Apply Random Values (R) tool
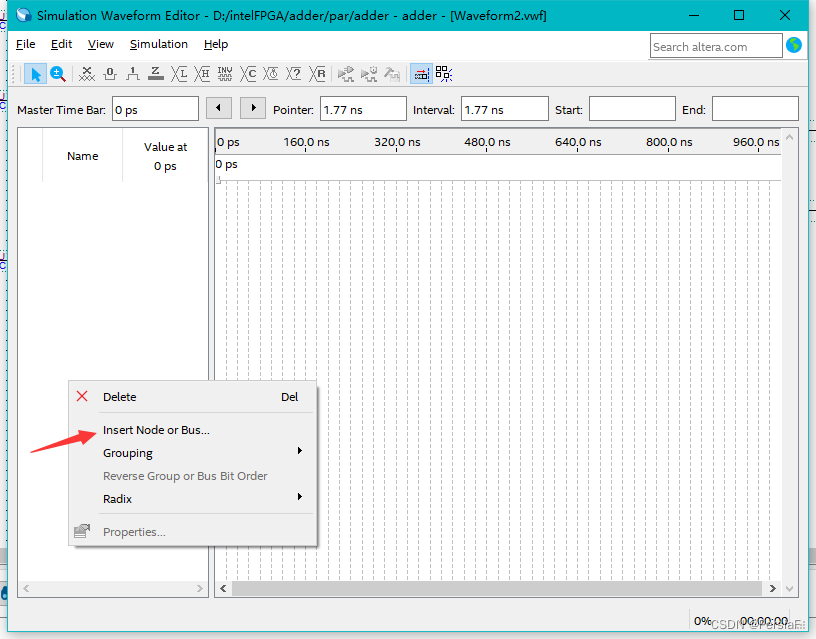This screenshot has width=816, height=639. click(x=317, y=74)
